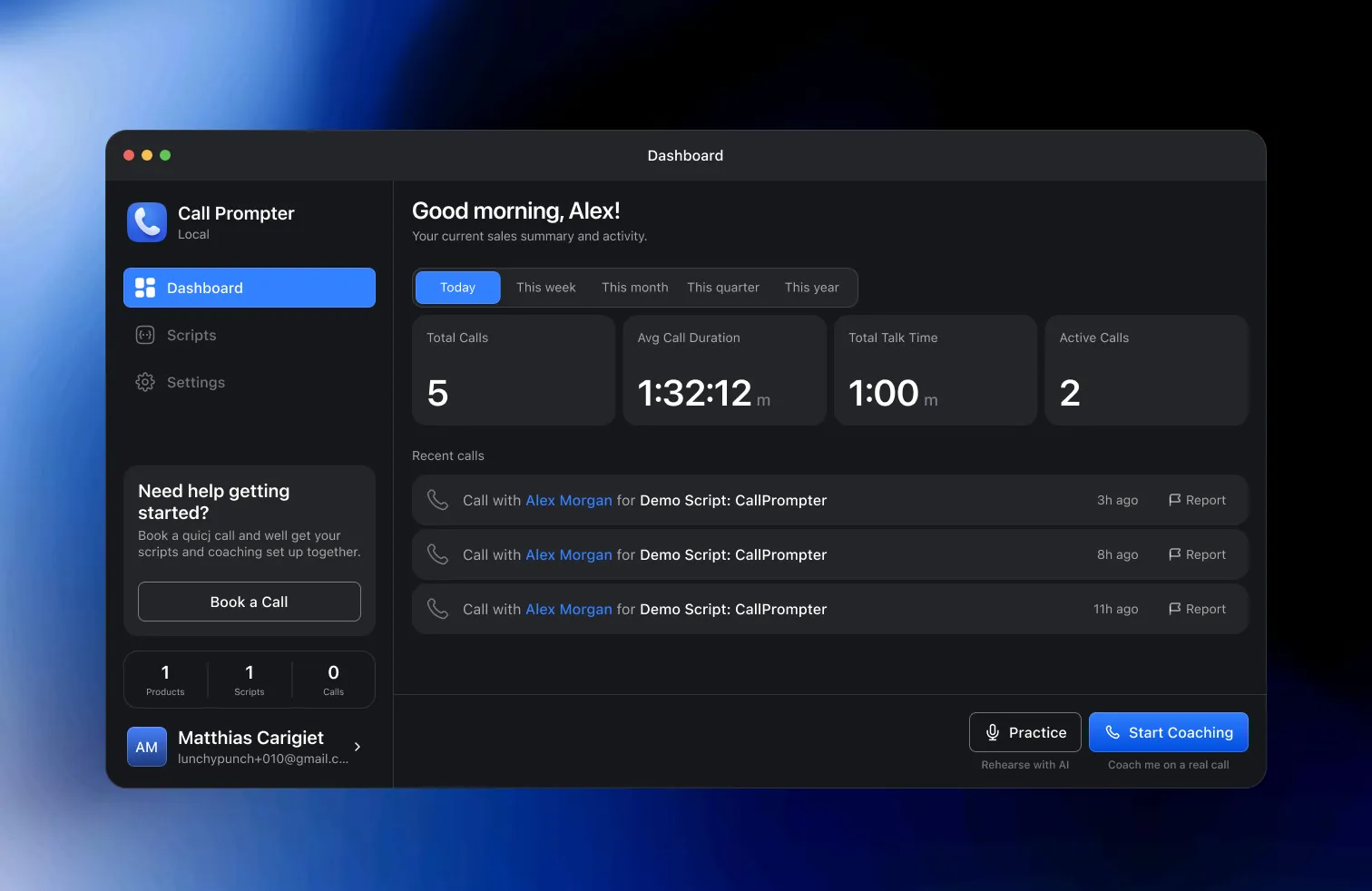Click the Avg Call Duration card

(725, 370)
